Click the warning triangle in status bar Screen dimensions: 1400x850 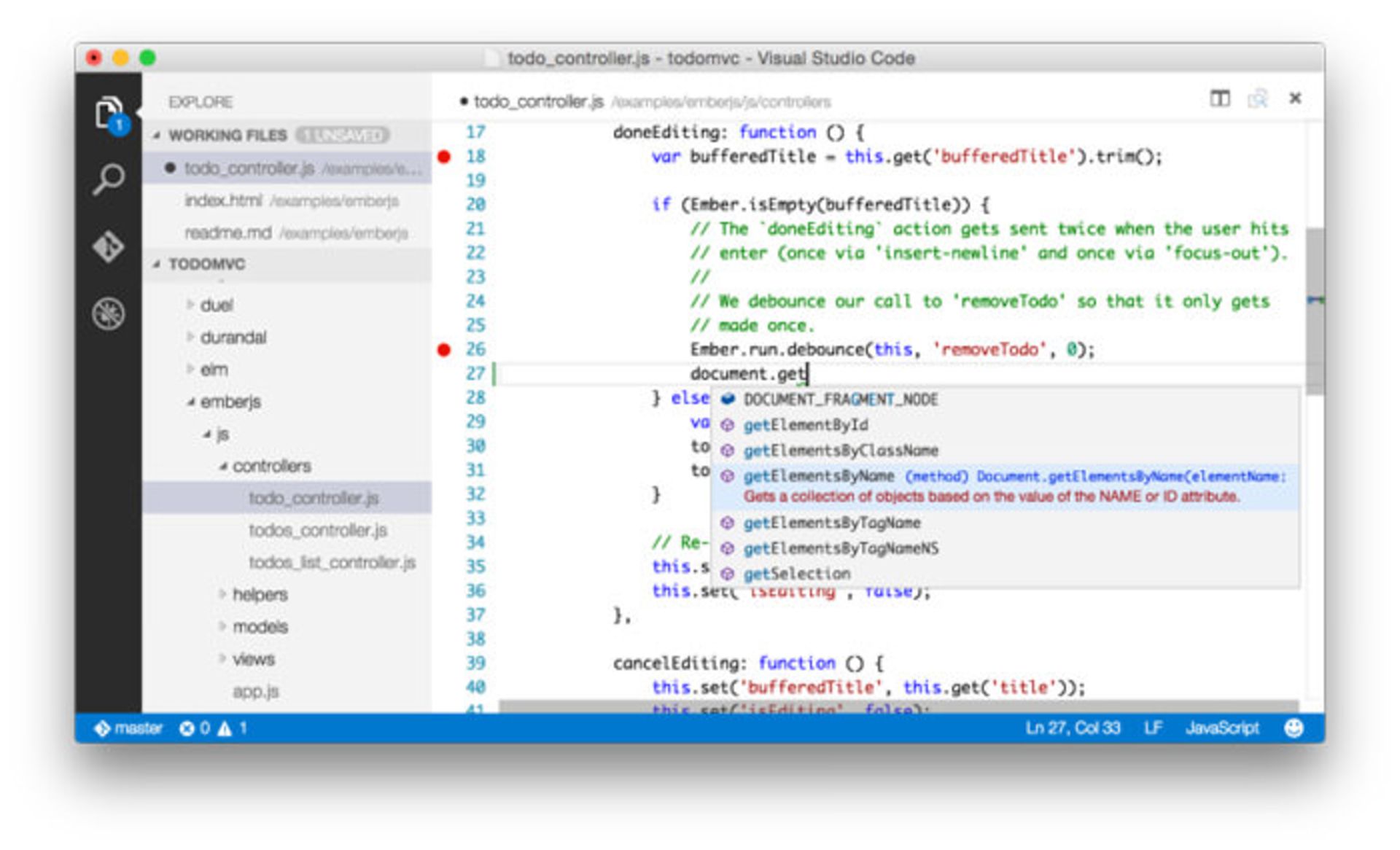[x=225, y=728]
